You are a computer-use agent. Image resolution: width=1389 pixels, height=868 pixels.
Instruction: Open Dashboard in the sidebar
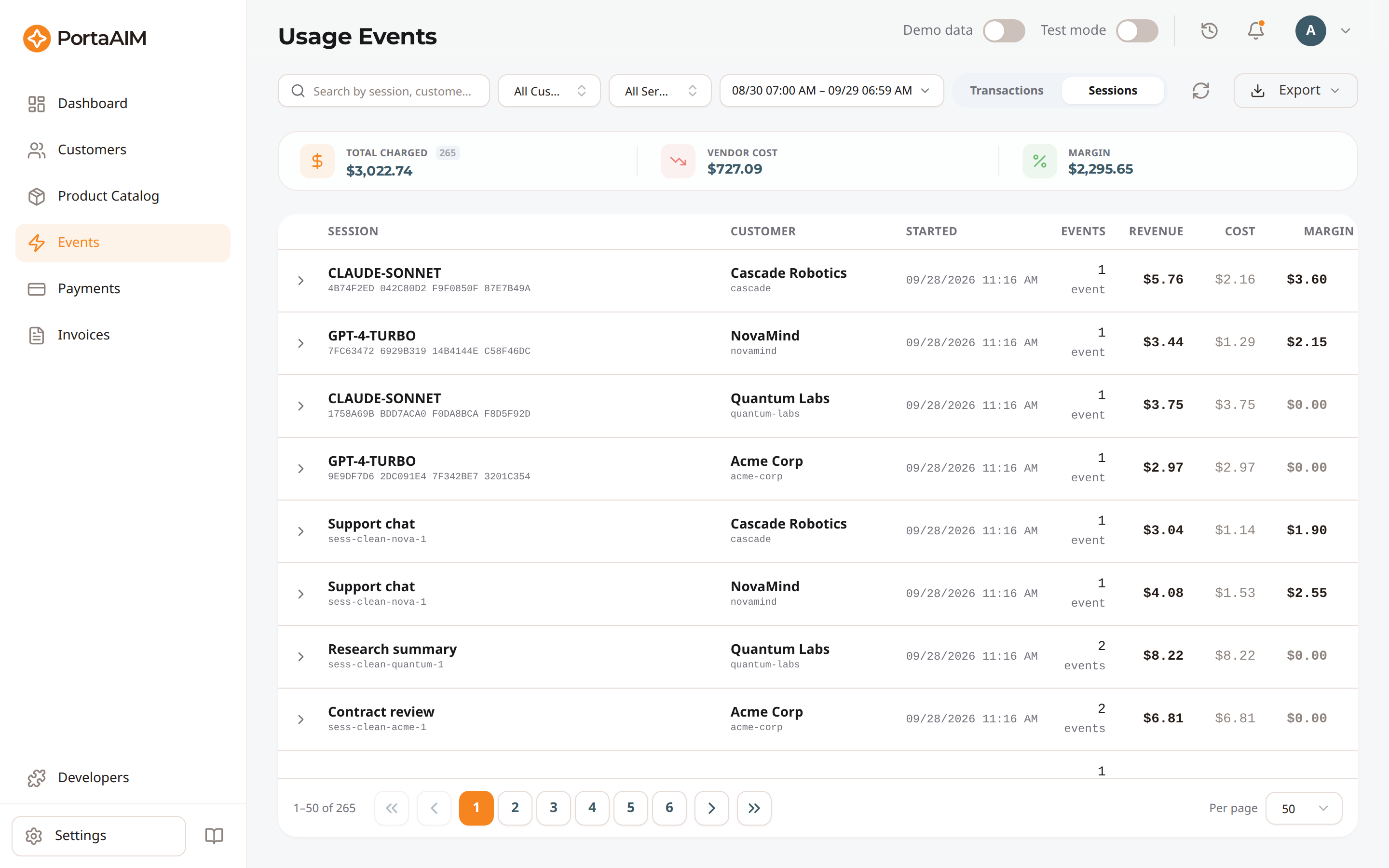(123, 103)
